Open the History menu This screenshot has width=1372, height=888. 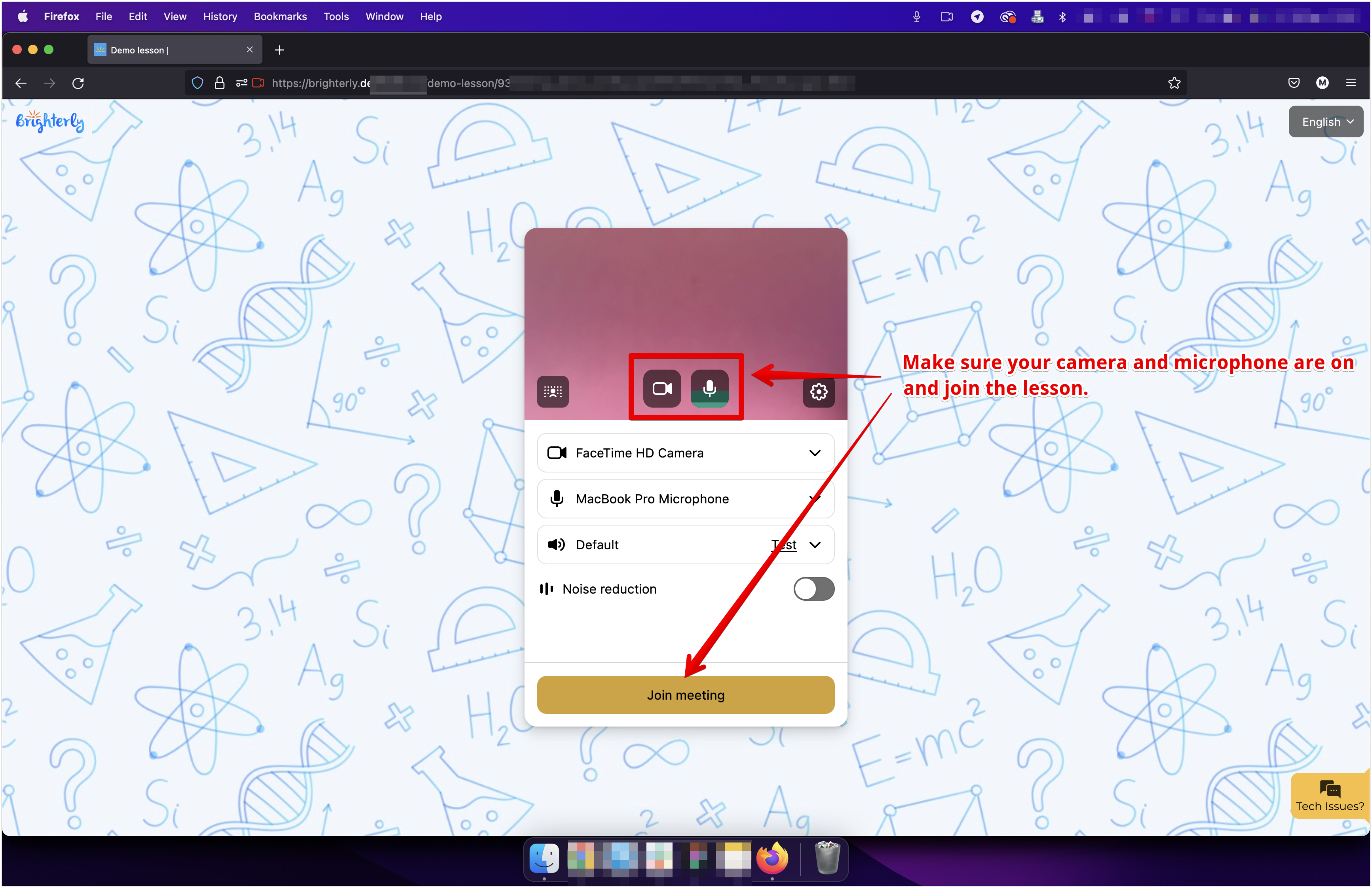[220, 17]
